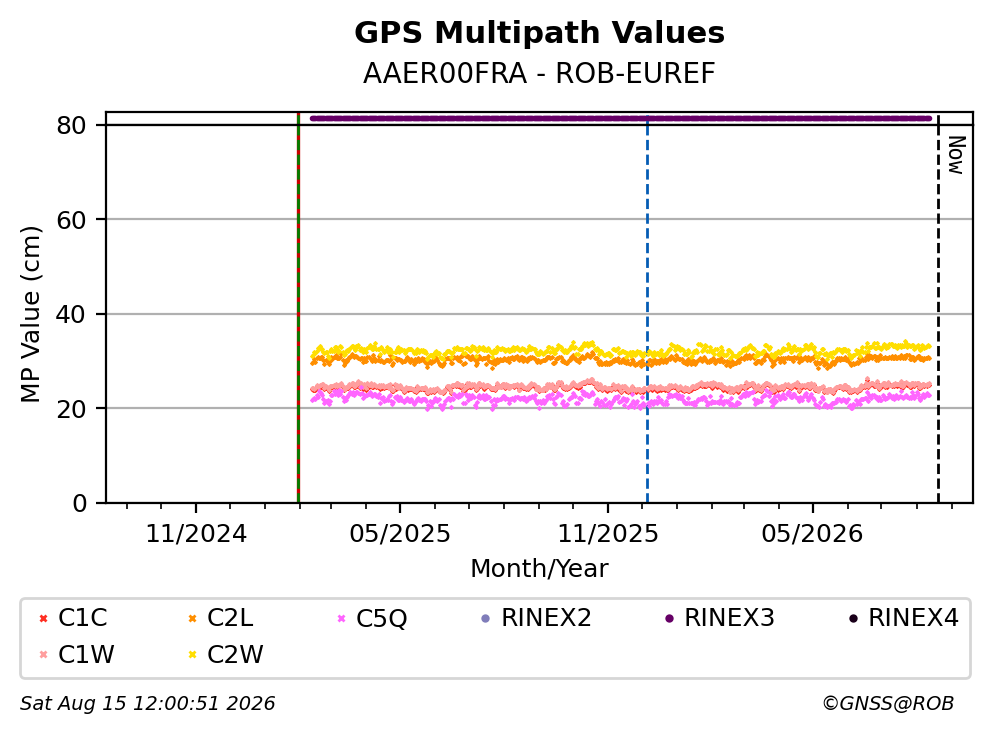Click the dashed Now line
The image size is (992, 734).
[938, 310]
